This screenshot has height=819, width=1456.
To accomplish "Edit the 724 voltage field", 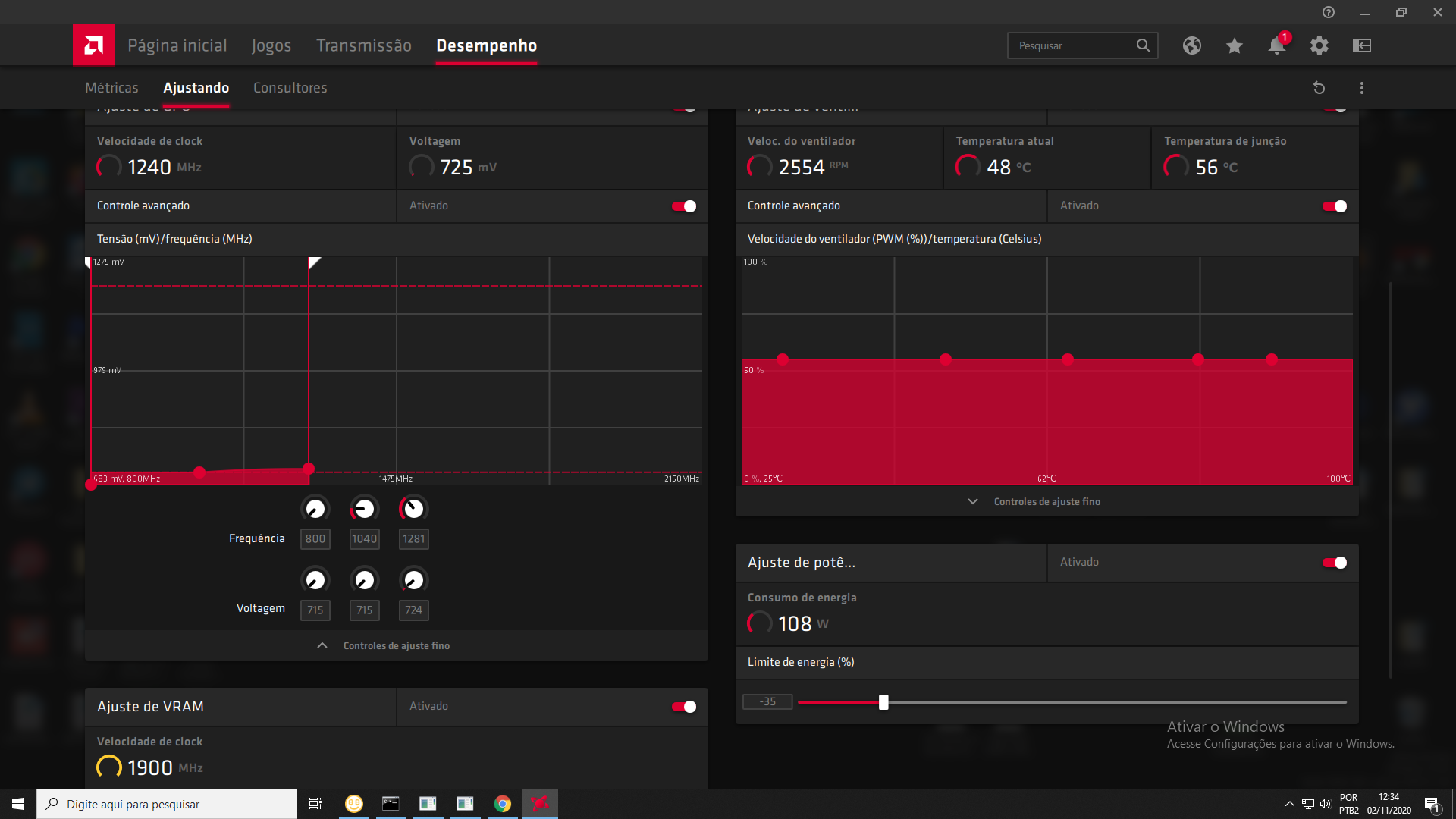I will 414,610.
